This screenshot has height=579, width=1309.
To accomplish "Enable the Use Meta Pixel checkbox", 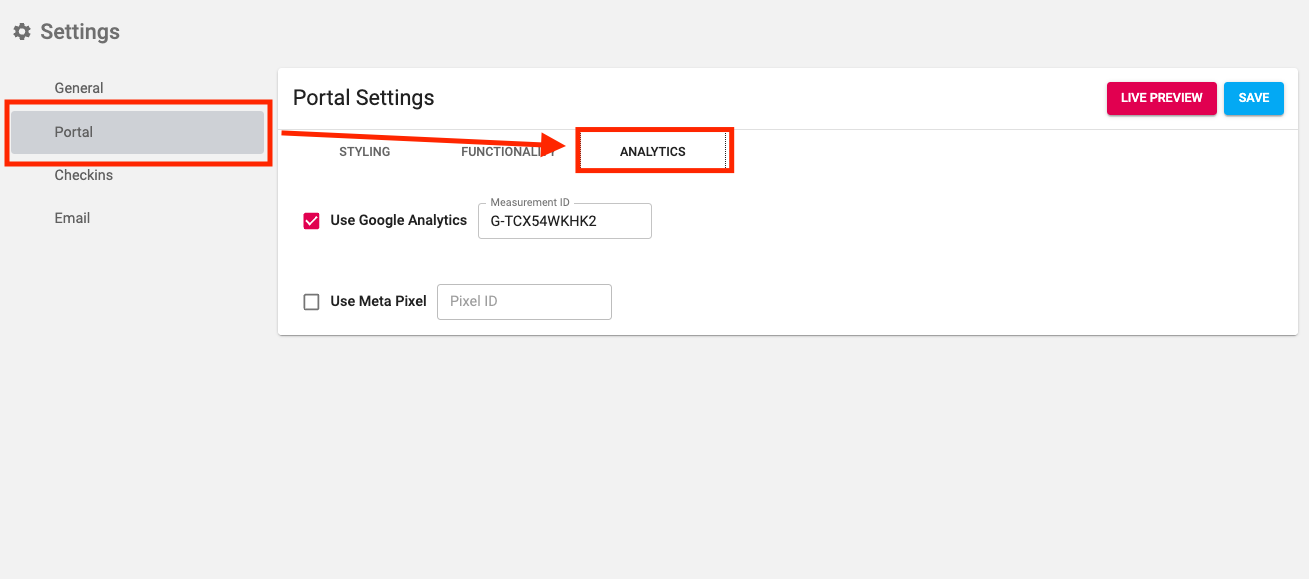I will tap(311, 302).
